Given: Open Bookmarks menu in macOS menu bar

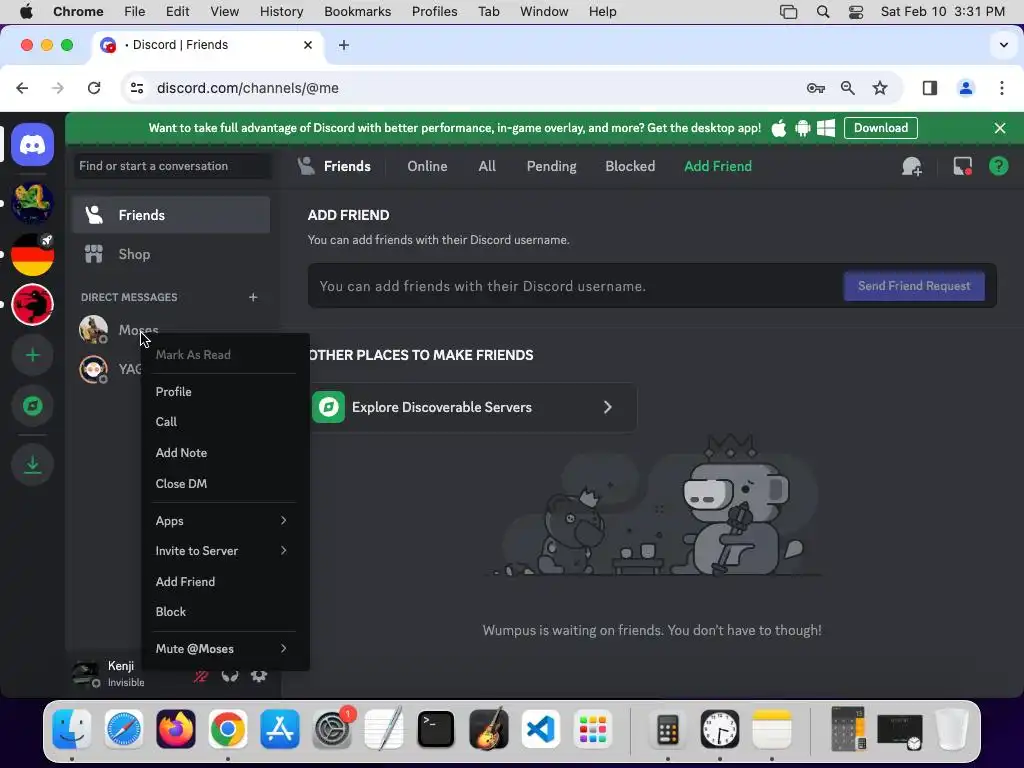Looking at the screenshot, I should [357, 12].
